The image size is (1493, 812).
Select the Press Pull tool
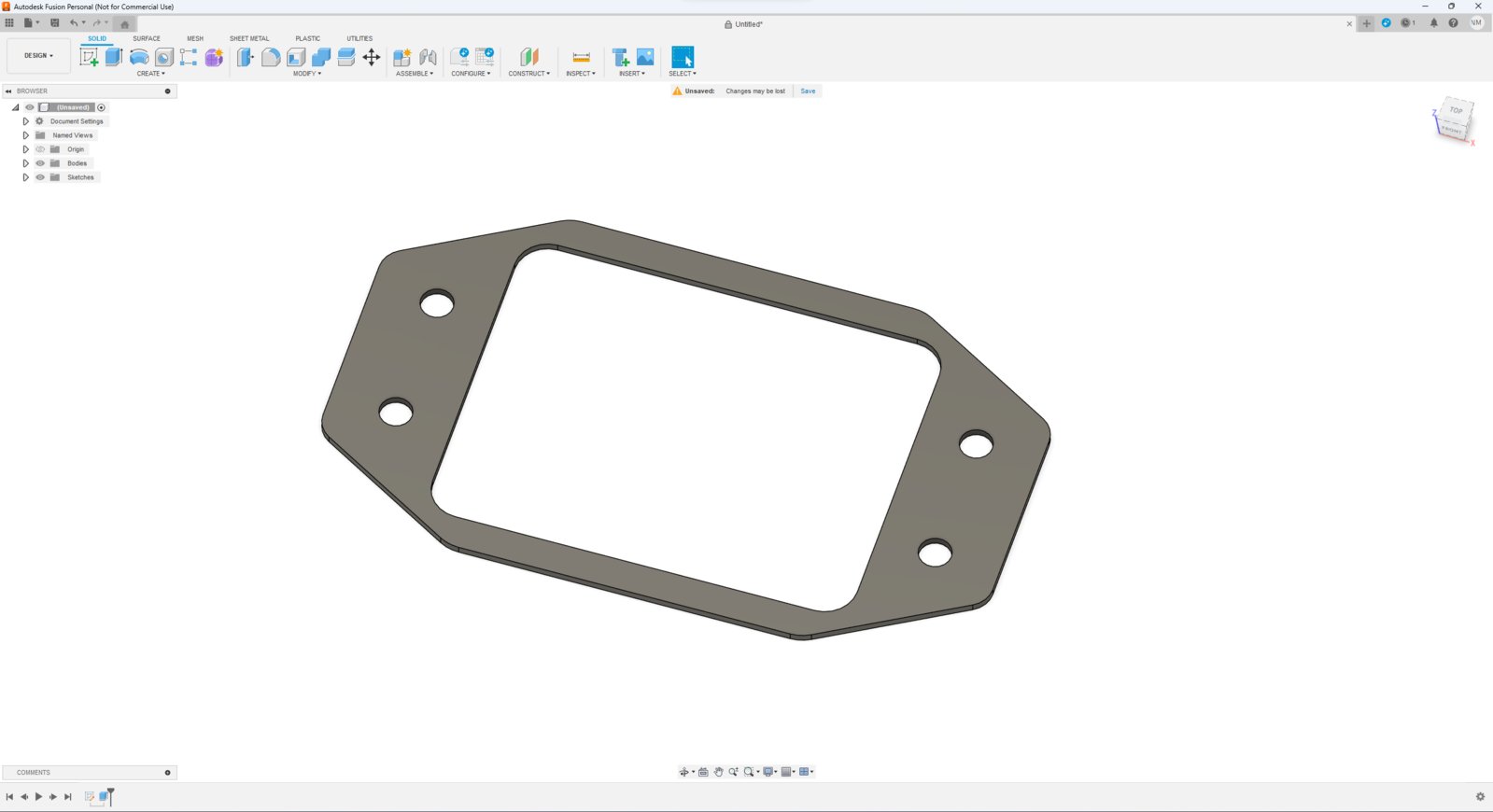click(x=245, y=57)
